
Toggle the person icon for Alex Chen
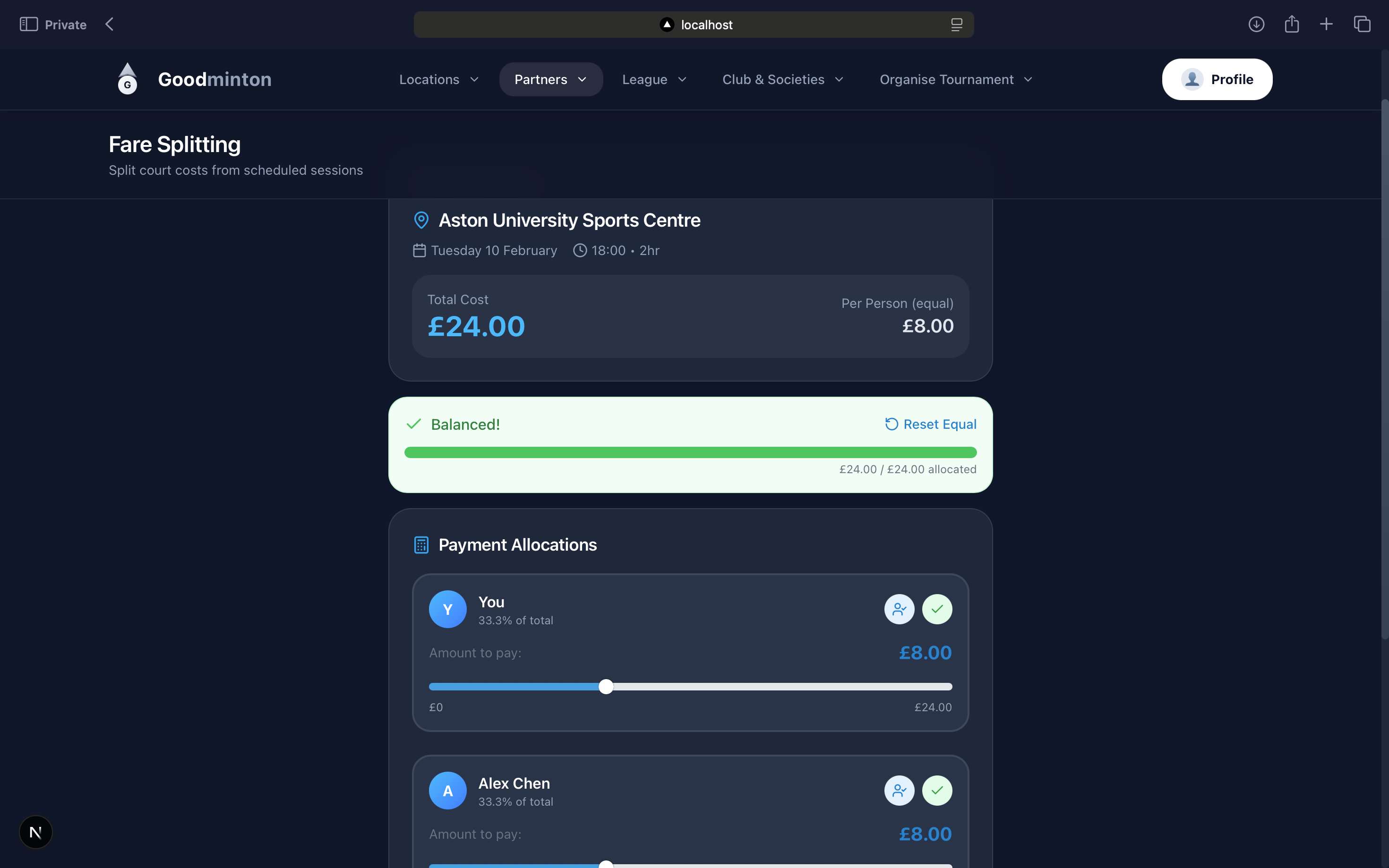click(x=899, y=791)
